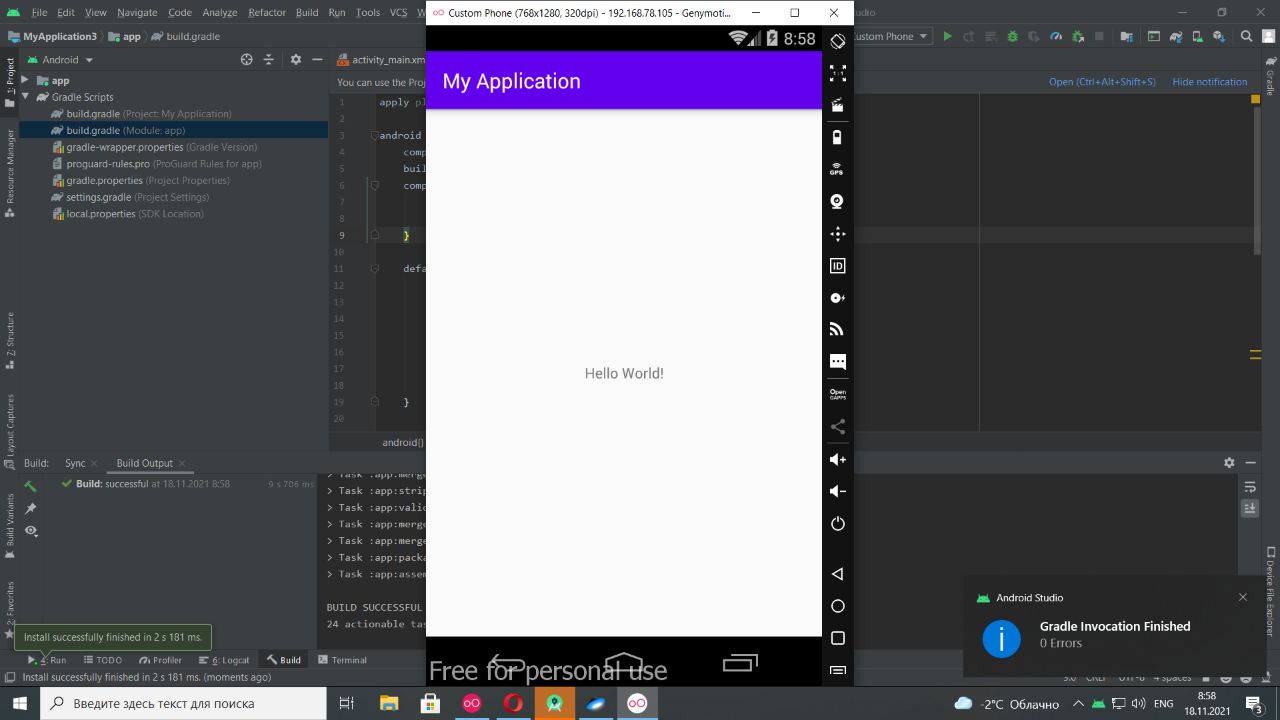This screenshot has width=1280, height=720.
Task: Open Opera from the Windows taskbar
Action: [x=513, y=703]
